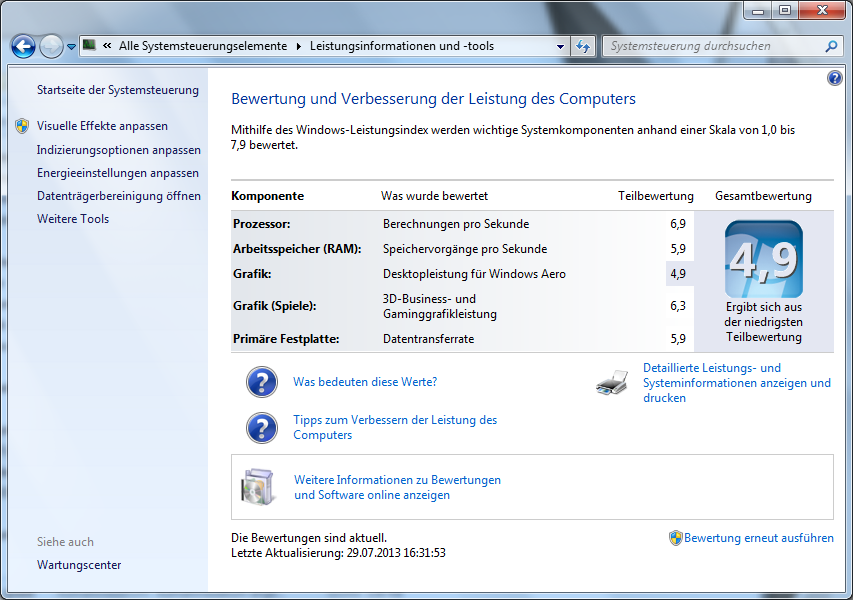The image size is (853, 600).
Task: Maximize the window
Action: (785, 11)
